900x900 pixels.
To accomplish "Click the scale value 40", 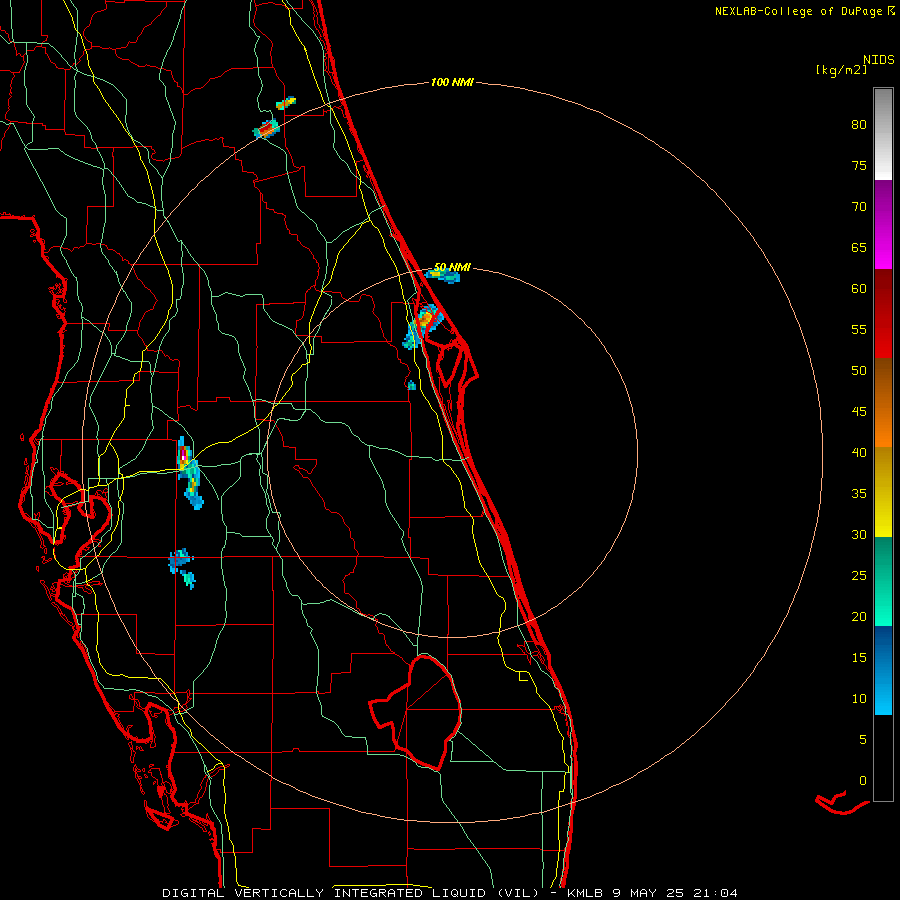I will tap(859, 452).
